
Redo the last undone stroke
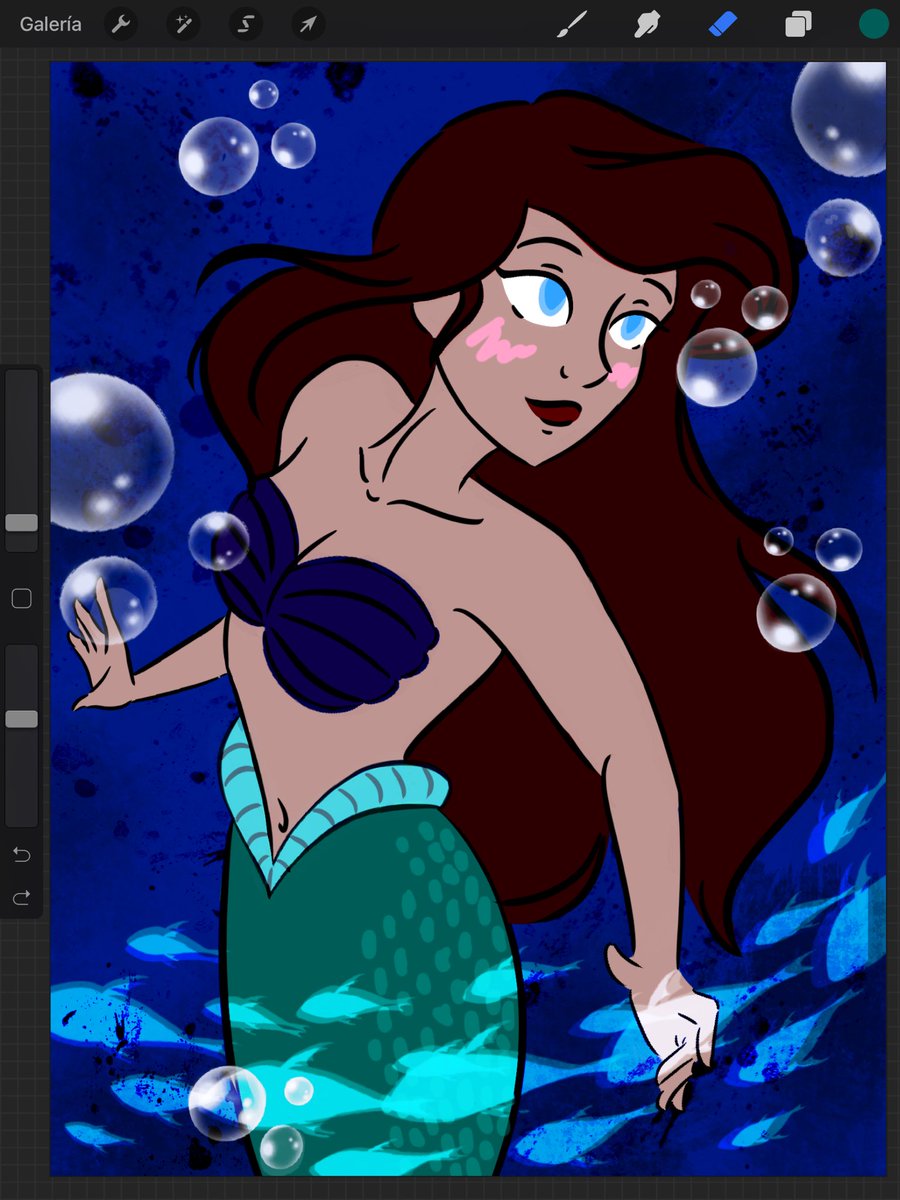21,899
